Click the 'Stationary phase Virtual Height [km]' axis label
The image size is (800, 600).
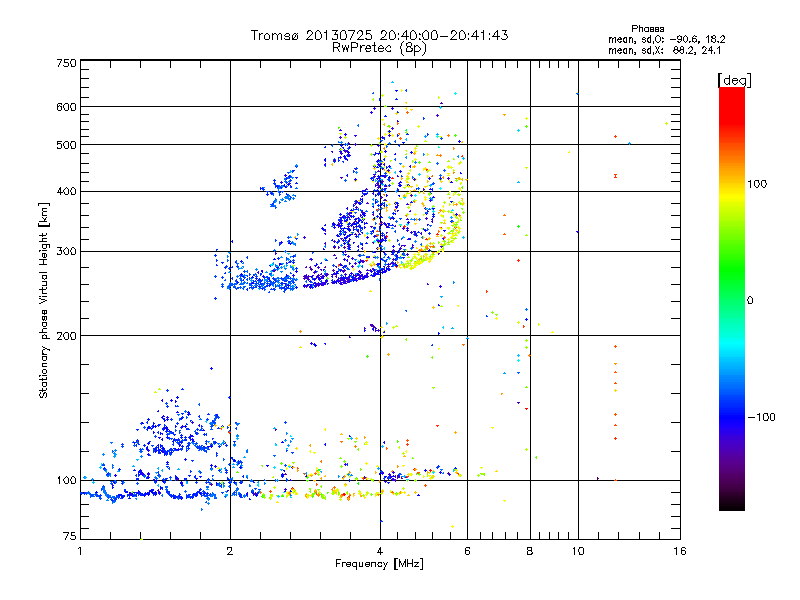coord(44,300)
